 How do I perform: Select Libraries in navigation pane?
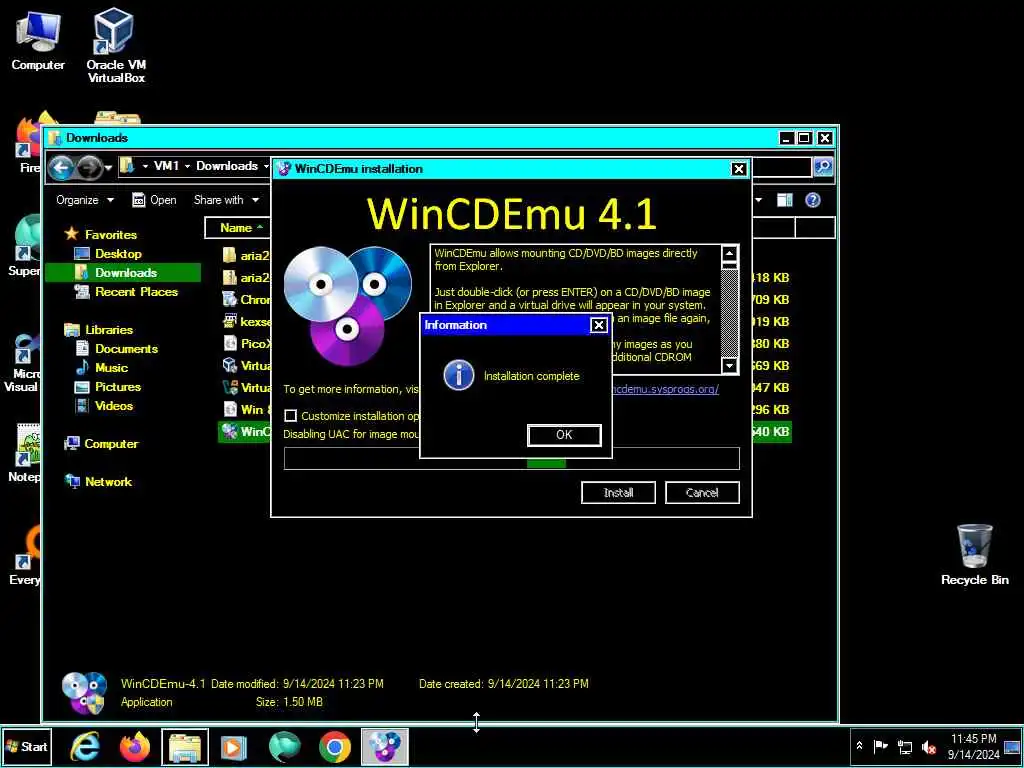point(99,330)
